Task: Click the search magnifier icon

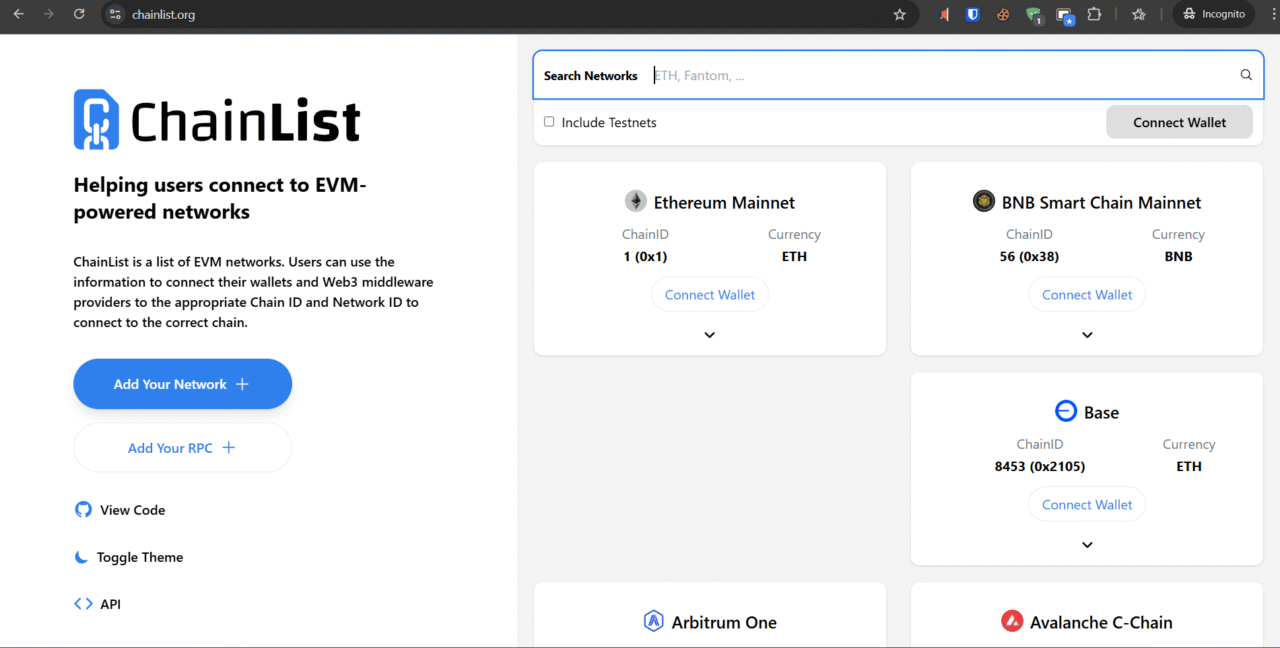Action: (x=1246, y=75)
